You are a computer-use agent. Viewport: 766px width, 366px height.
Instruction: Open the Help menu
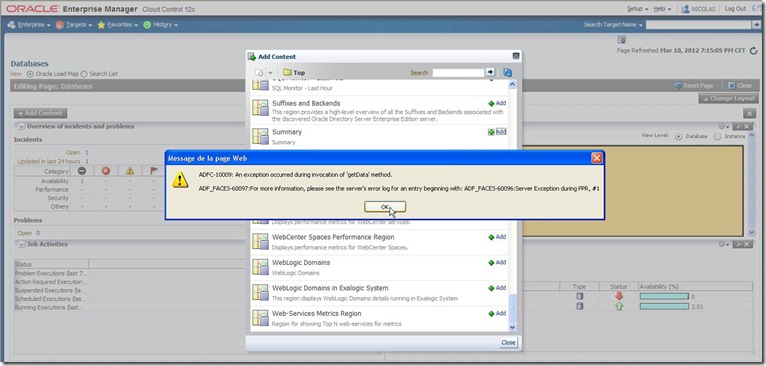coord(662,9)
